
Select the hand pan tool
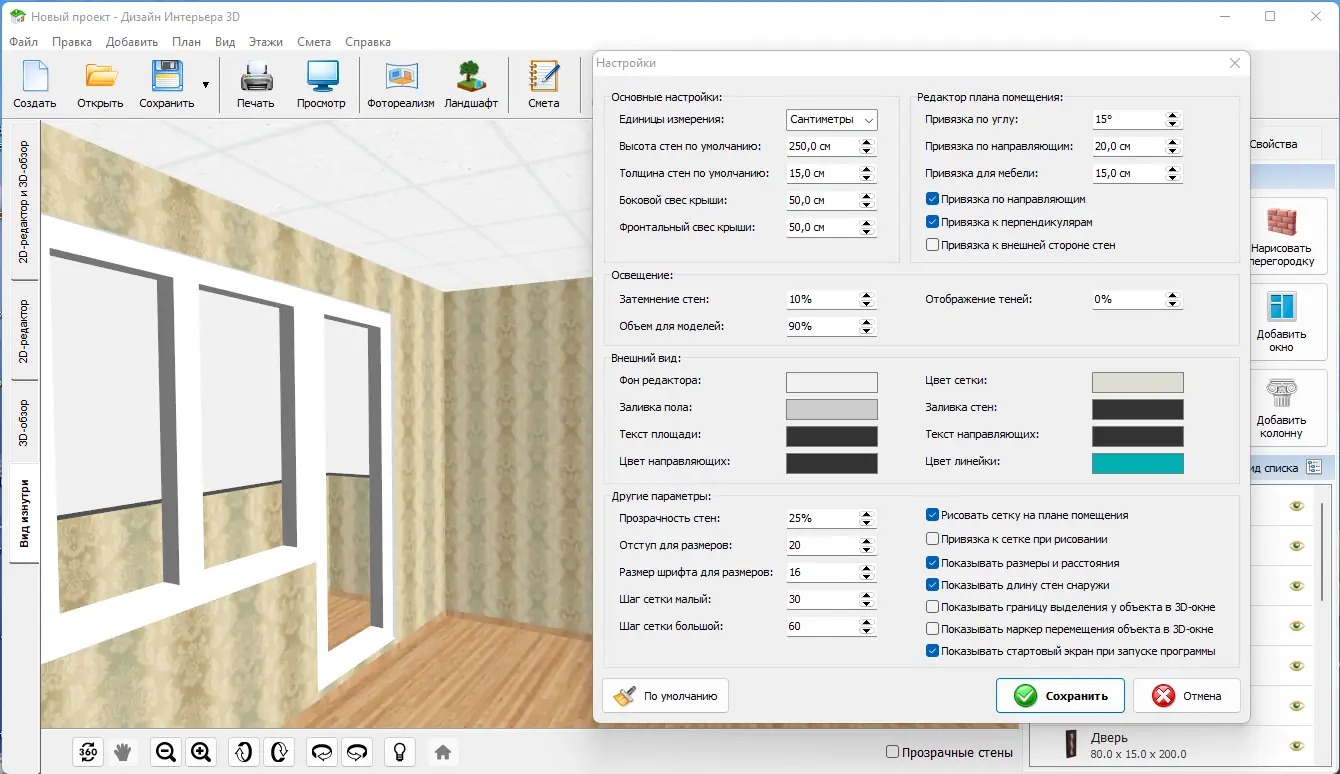click(x=122, y=751)
